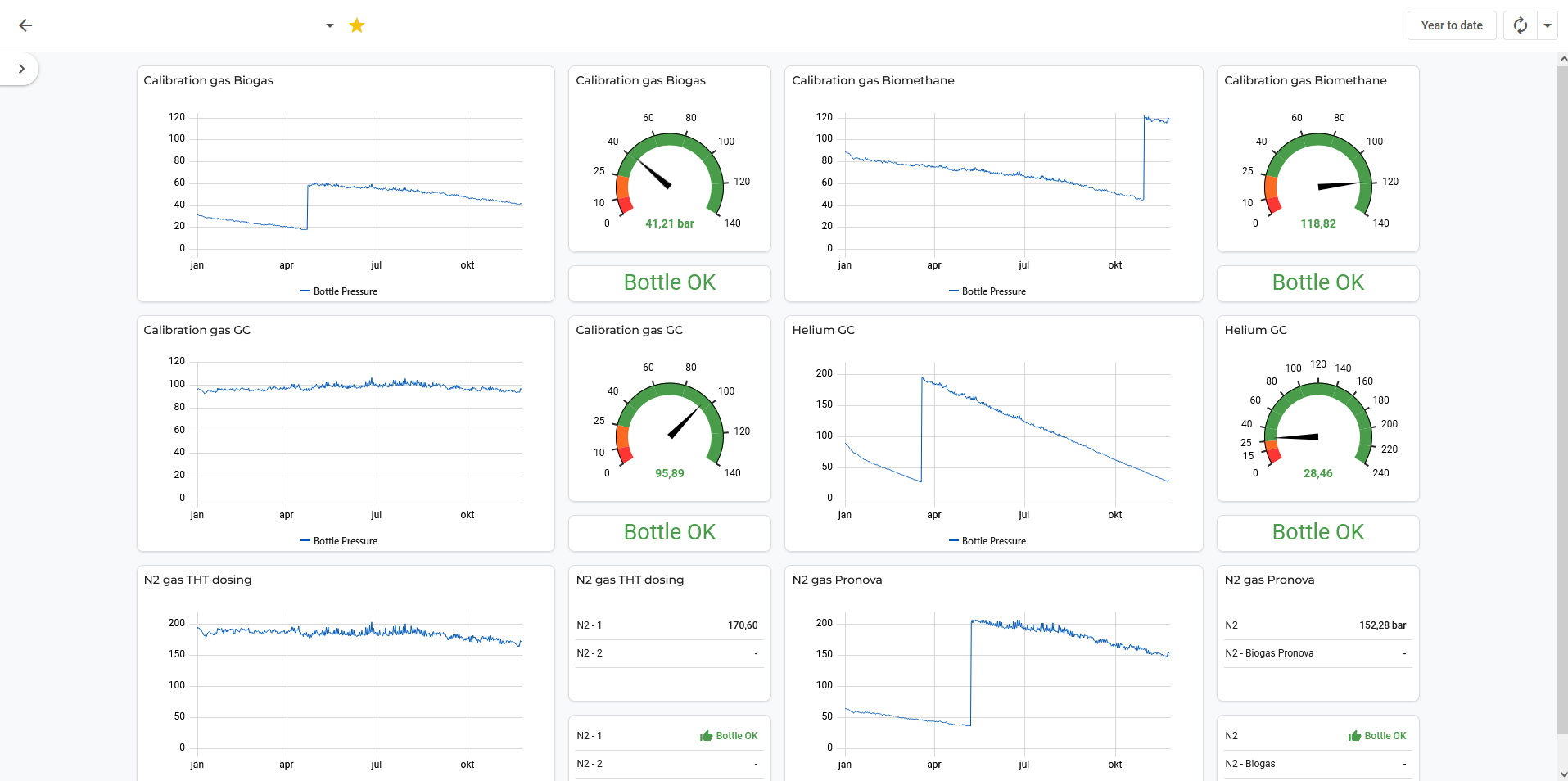Image resolution: width=1568 pixels, height=781 pixels.
Task: Toggle the favorite star icon
Action: (x=357, y=25)
